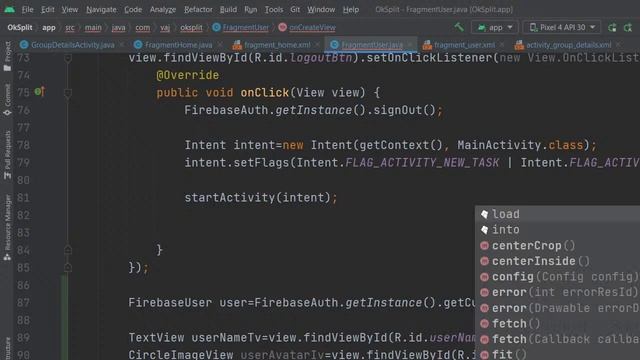Select the FragmentUser.java tab
The image size is (640, 360).
[372, 45]
